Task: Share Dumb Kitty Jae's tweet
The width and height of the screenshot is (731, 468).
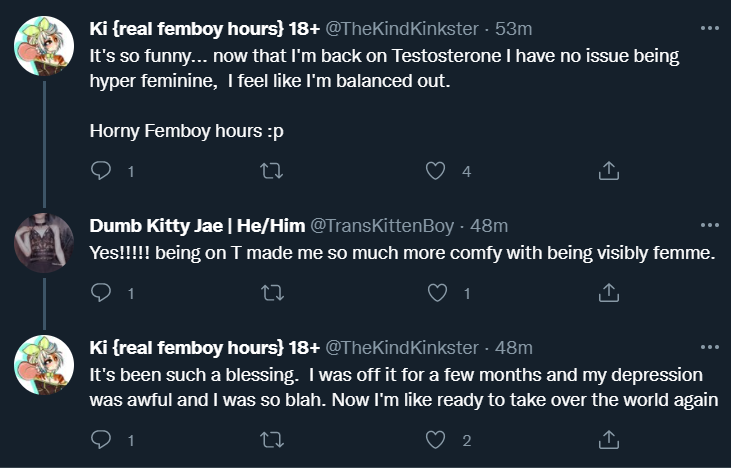Action: pos(609,293)
